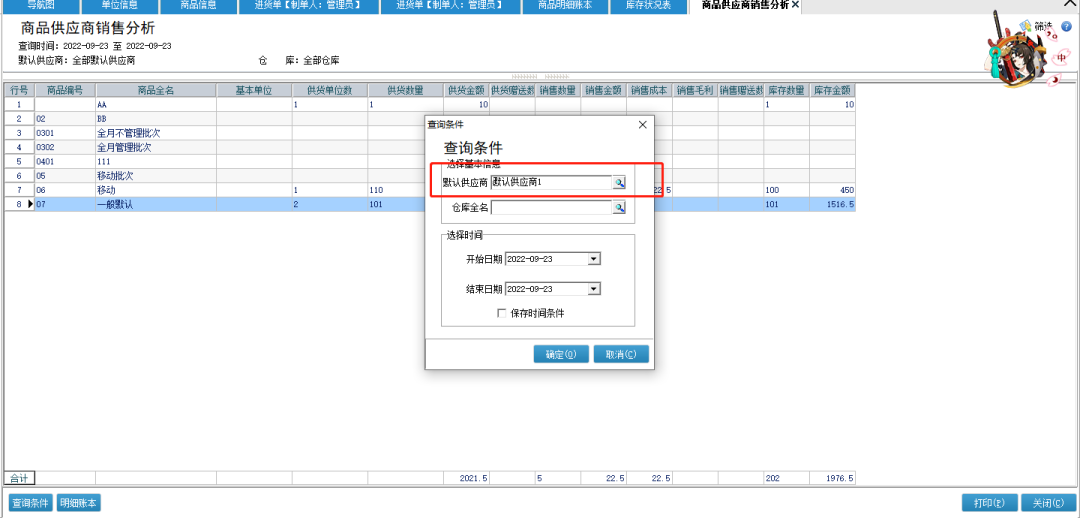Switch to the 商品明细账本 tab
This screenshot has width=1080, height=518.
[x=565, y=6]
